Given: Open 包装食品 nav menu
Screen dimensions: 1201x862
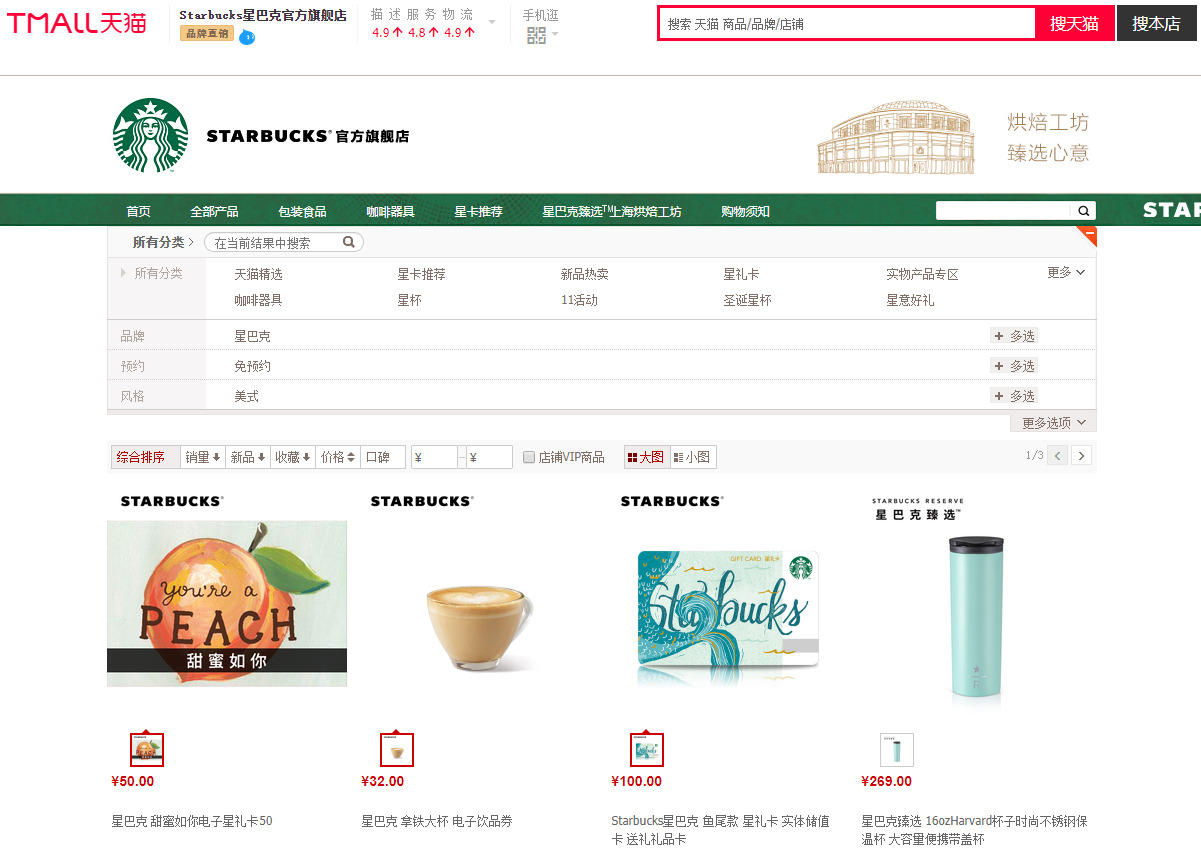Looking at the screenshot, I should click(302, 211).
